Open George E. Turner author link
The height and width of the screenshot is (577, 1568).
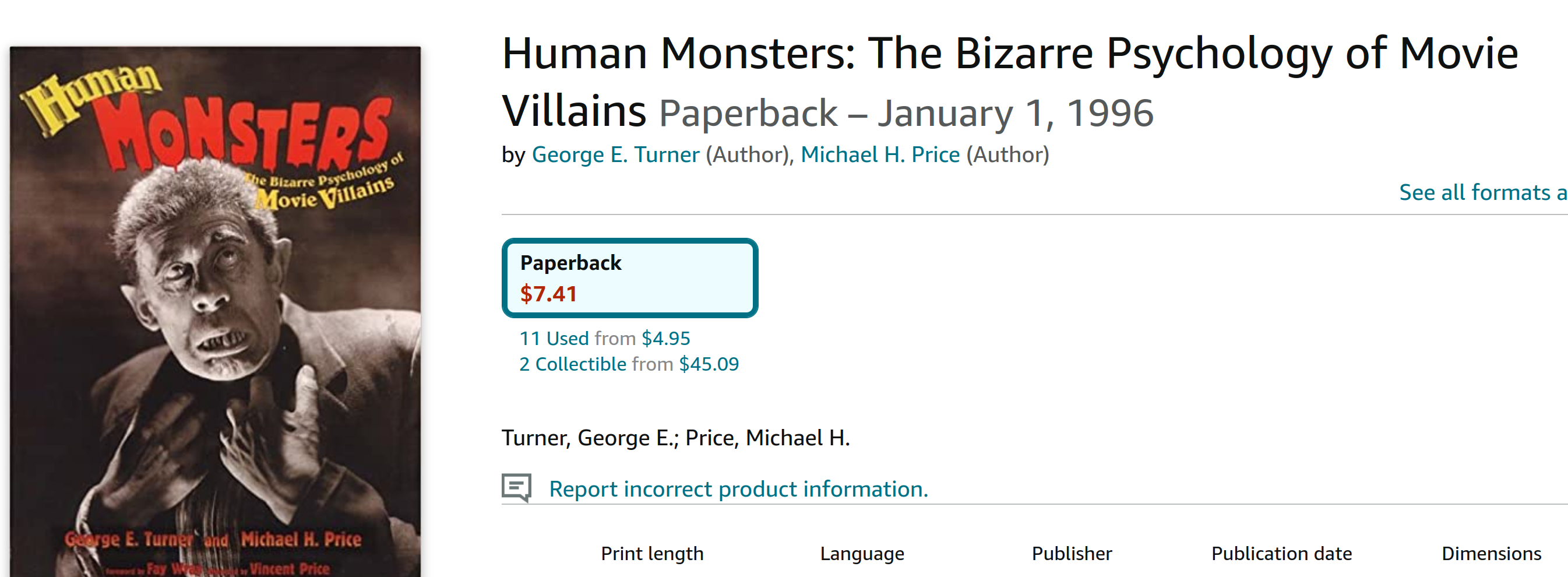pyautogui.click(x=615, y=154)
